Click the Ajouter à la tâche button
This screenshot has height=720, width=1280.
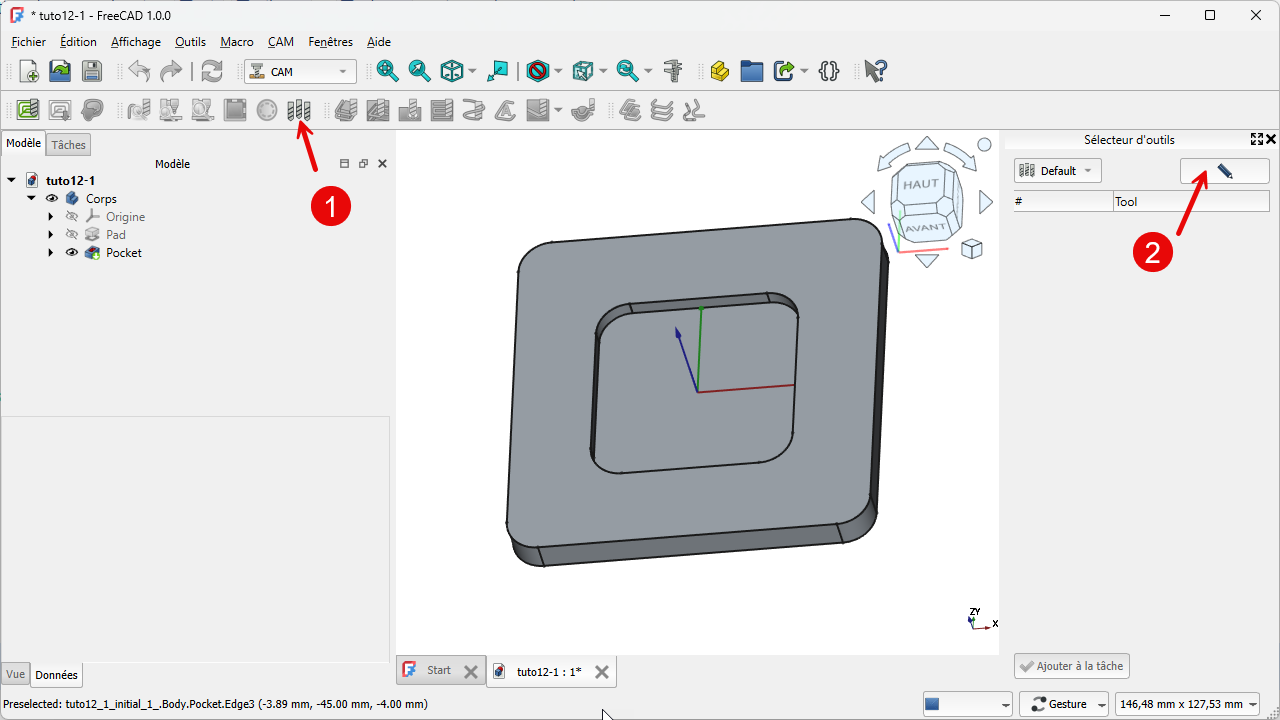click(x=1071, y=666)
